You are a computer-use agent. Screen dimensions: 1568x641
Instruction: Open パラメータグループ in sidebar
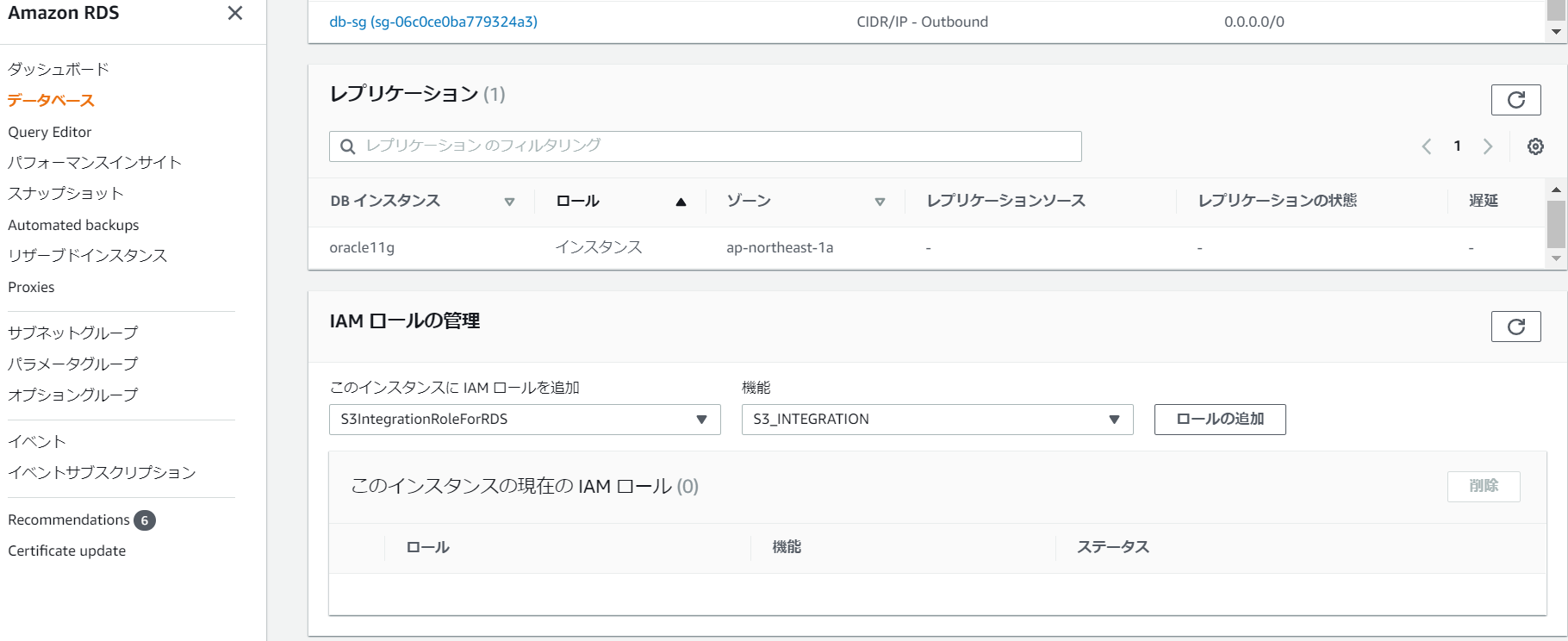coord(73,364)
